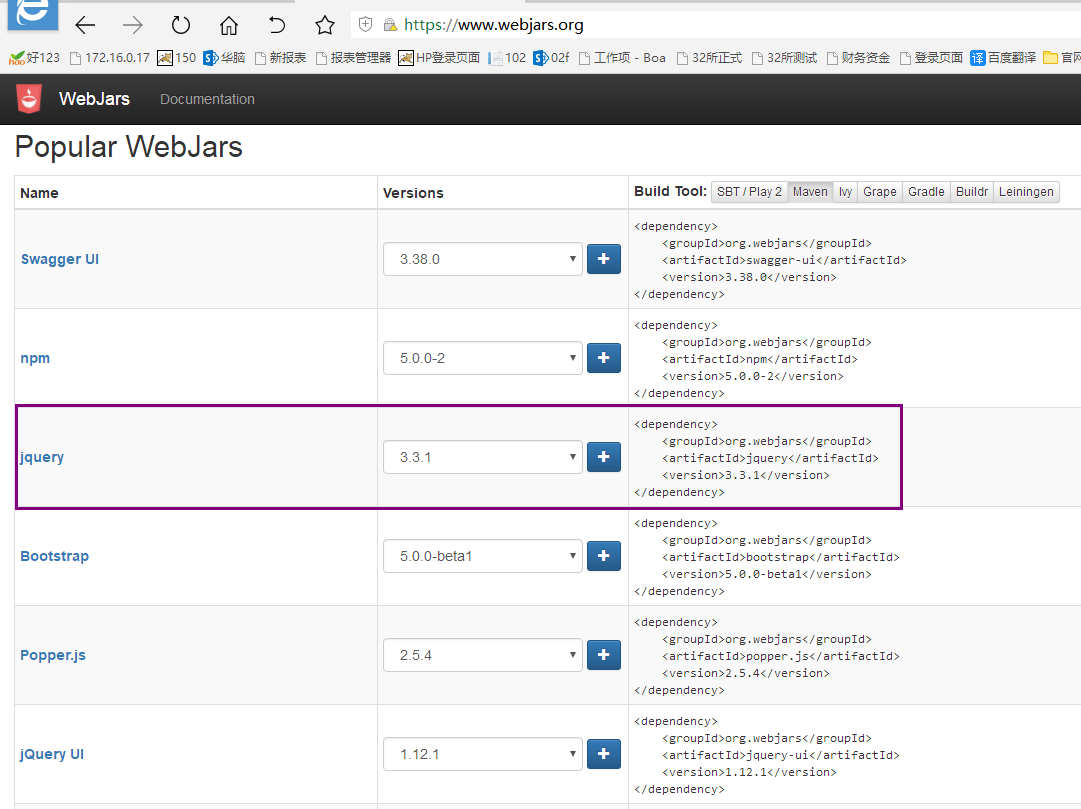The width and height of the screenshot is (1081, 809).
Task: Add Swagger UI version with plus button
Action: [604, 259]
